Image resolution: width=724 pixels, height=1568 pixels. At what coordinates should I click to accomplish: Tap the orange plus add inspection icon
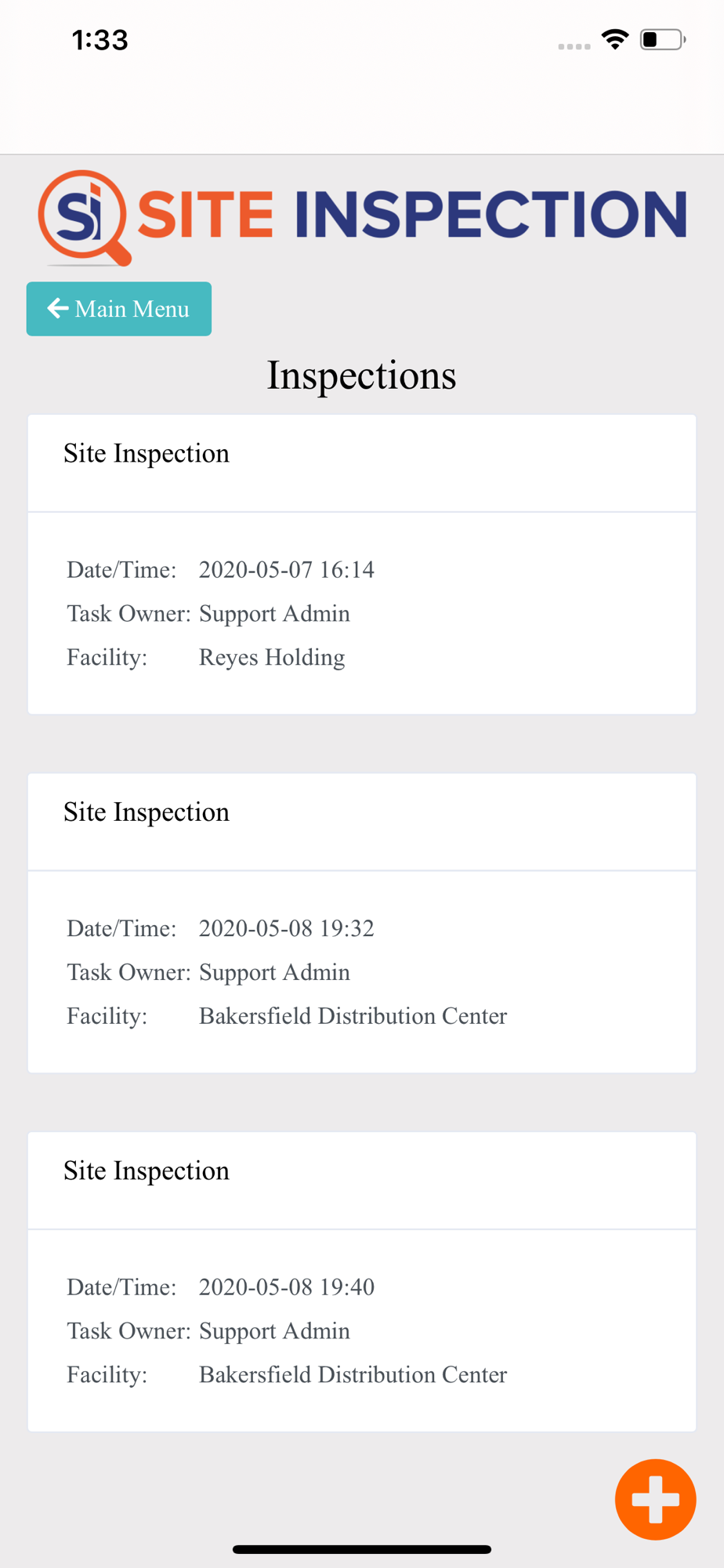(655, 1499)
